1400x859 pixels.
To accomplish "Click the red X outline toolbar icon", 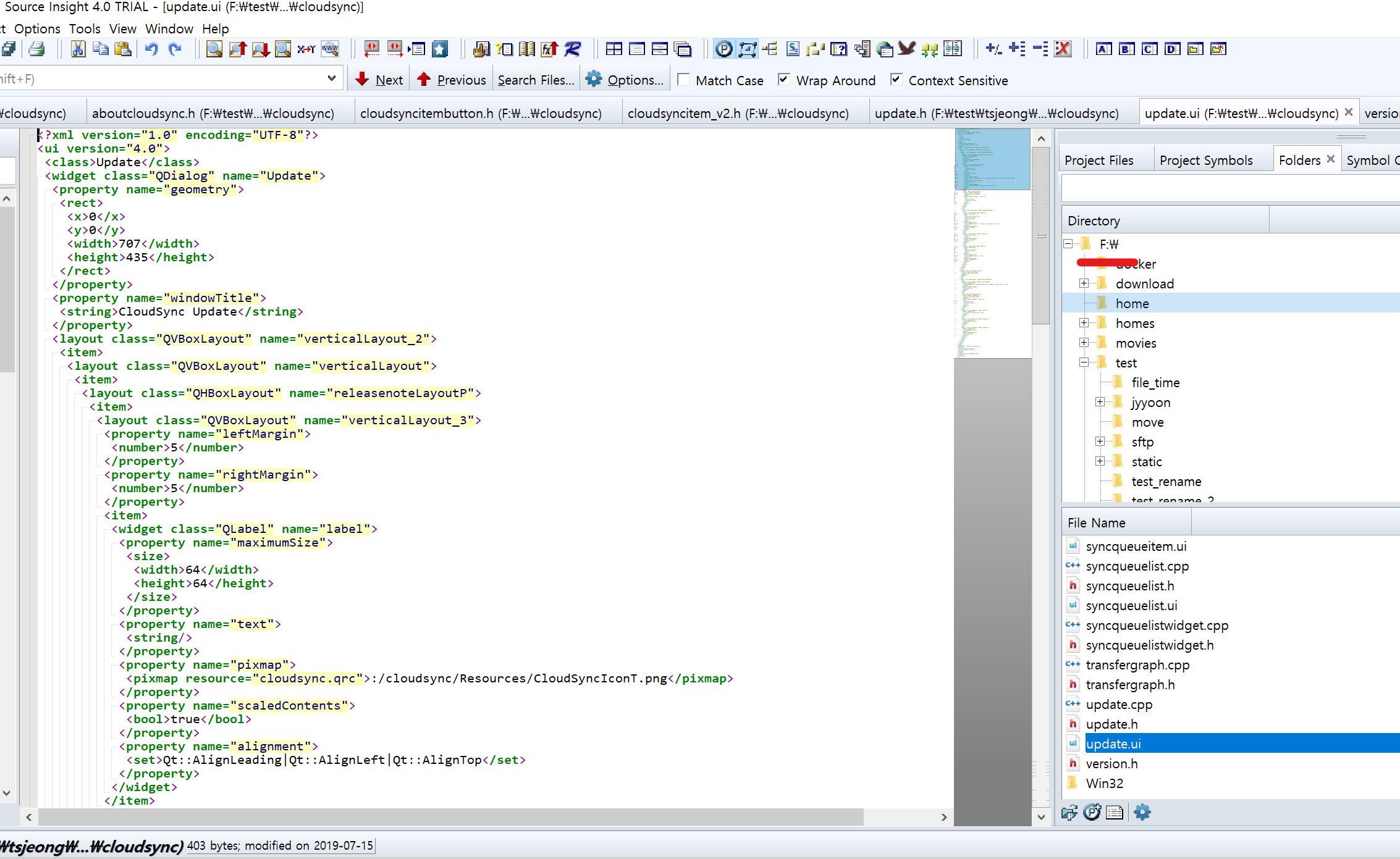I will pyautogui.click(x=1063, y=49).
